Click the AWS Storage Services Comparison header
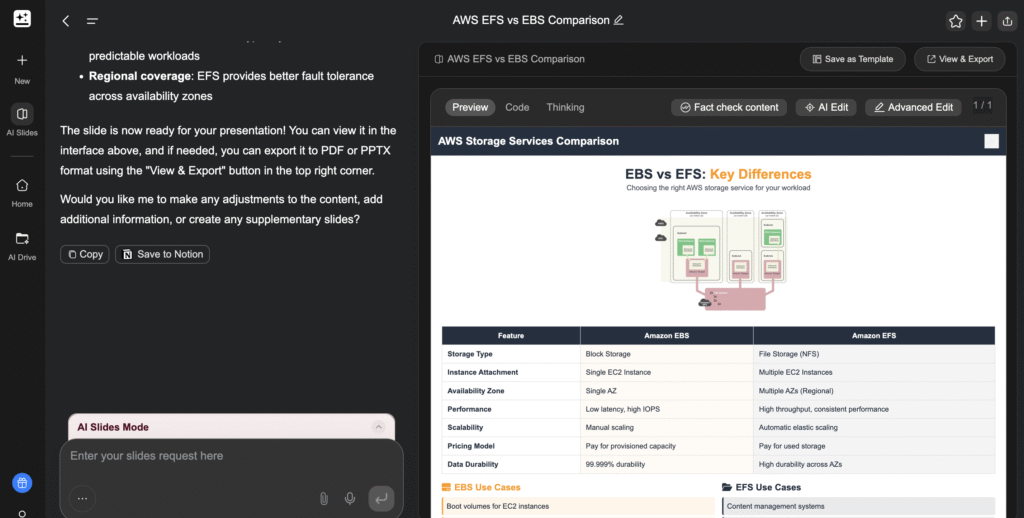 coord(528,141)
